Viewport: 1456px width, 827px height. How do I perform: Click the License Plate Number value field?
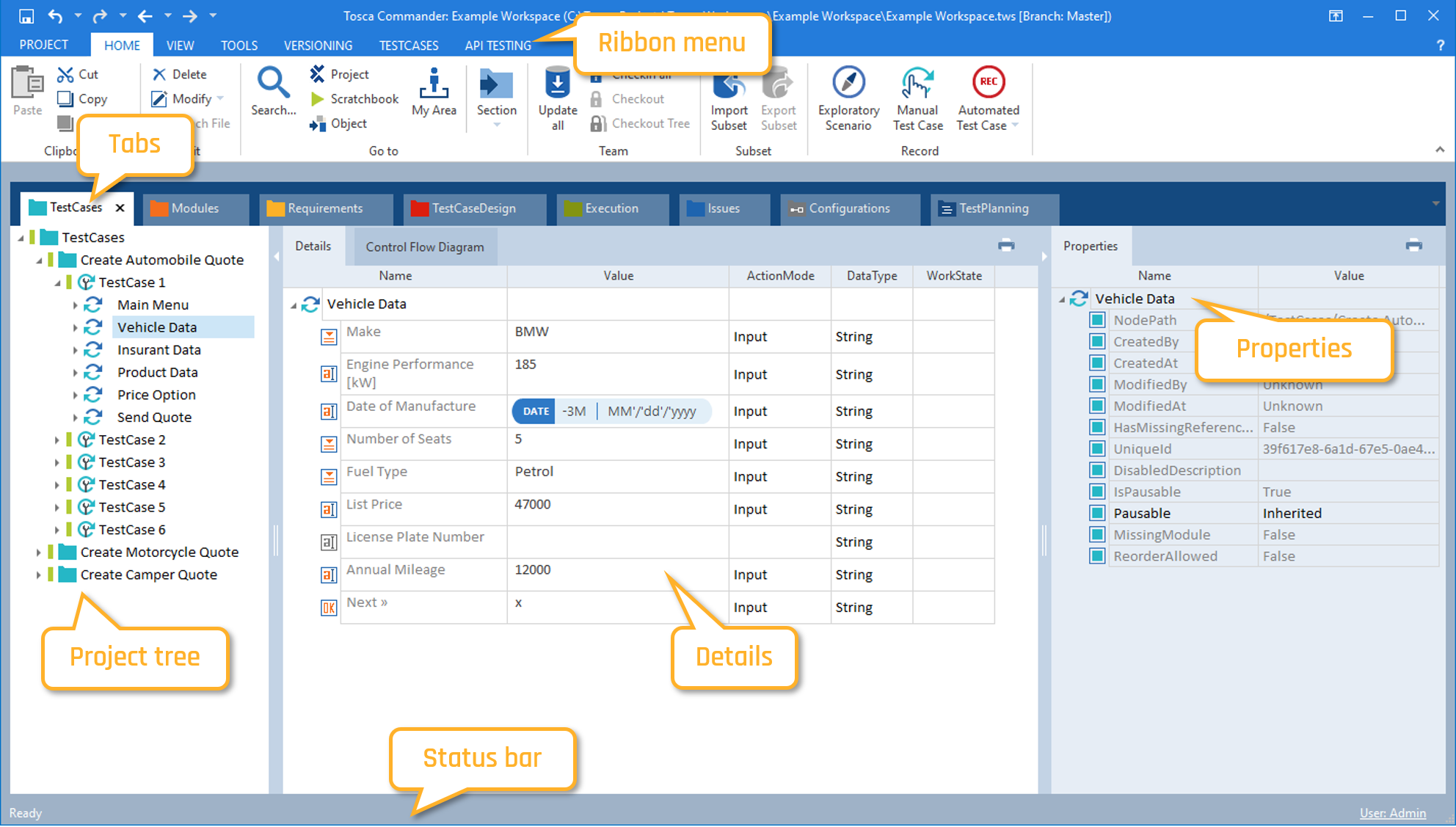coord(616,542)
